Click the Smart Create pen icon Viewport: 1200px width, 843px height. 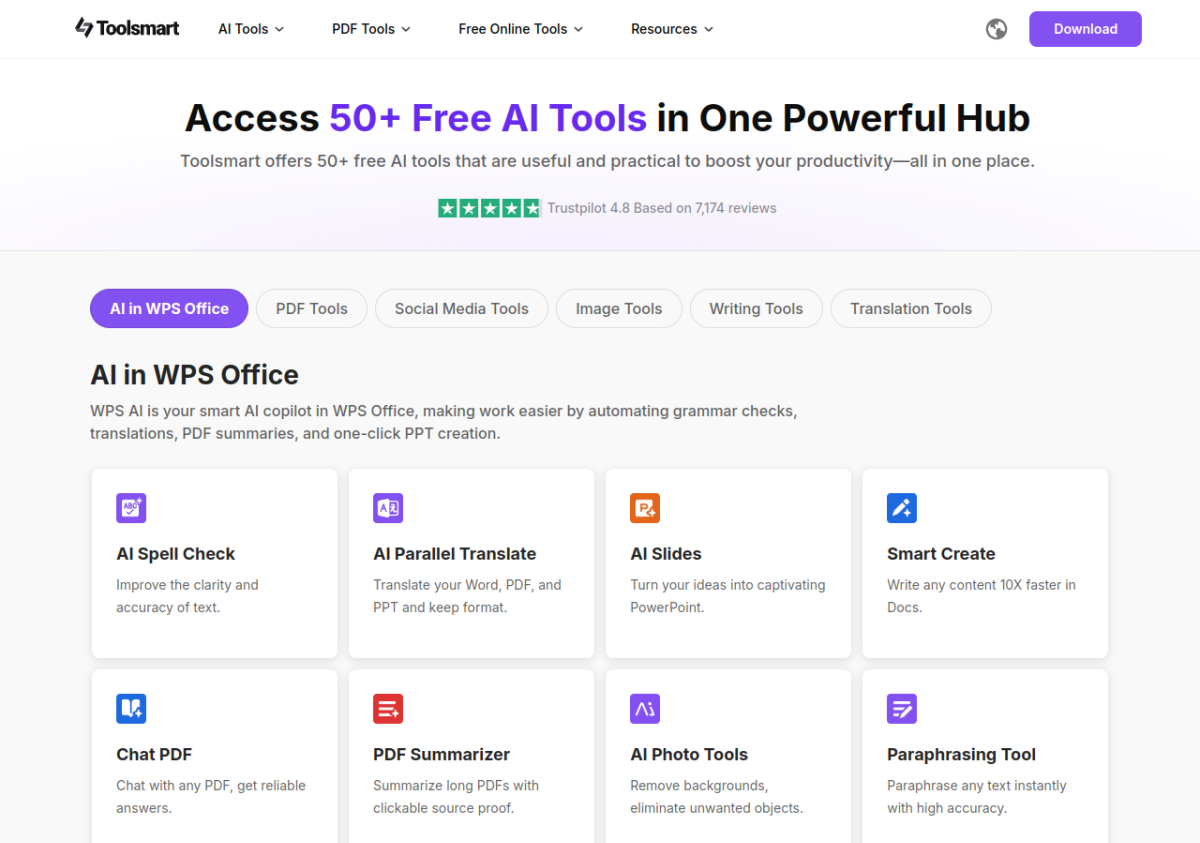coord(902,508)
